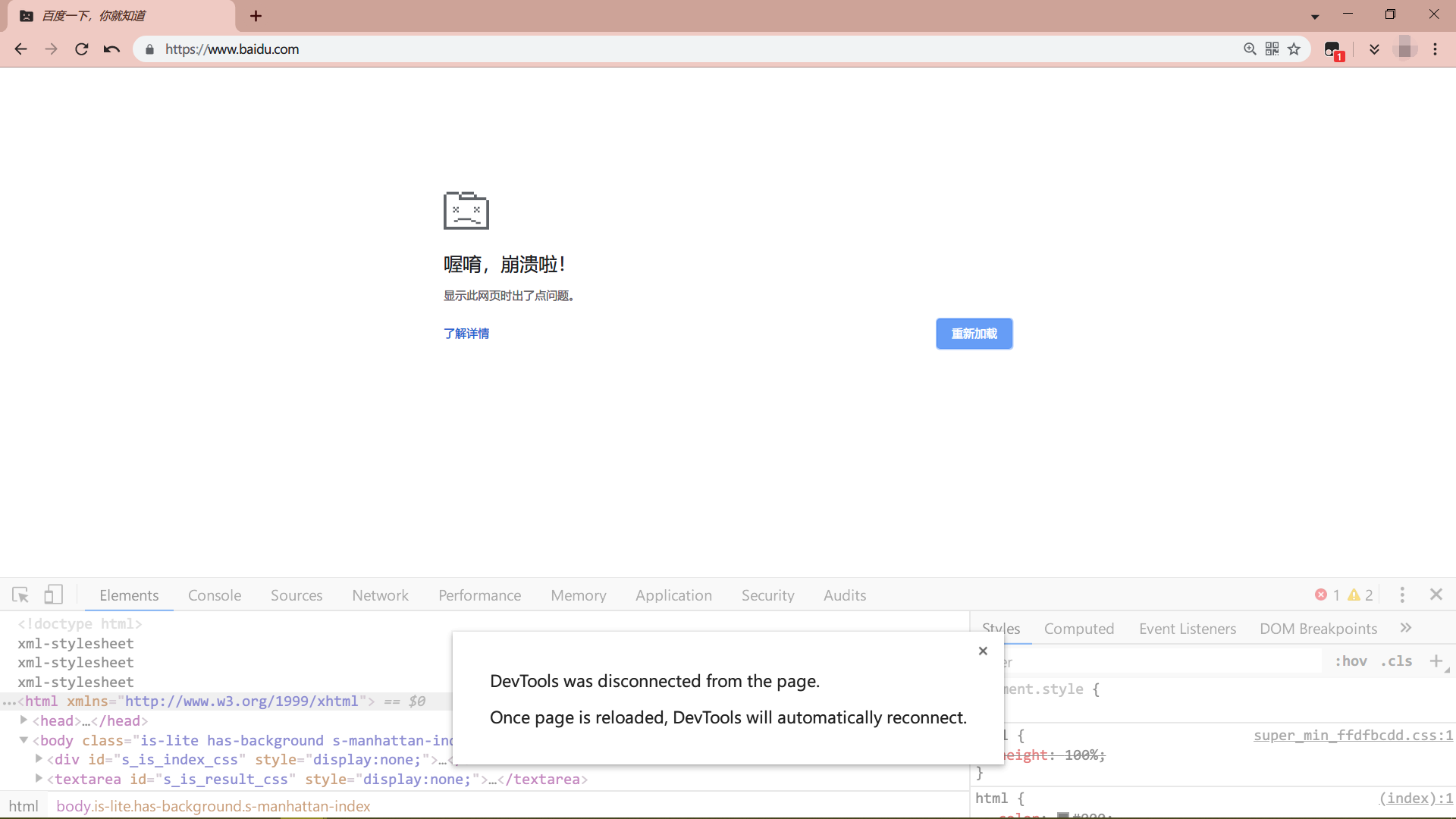Click the browser back arrow icon

[x=20, y=49]
